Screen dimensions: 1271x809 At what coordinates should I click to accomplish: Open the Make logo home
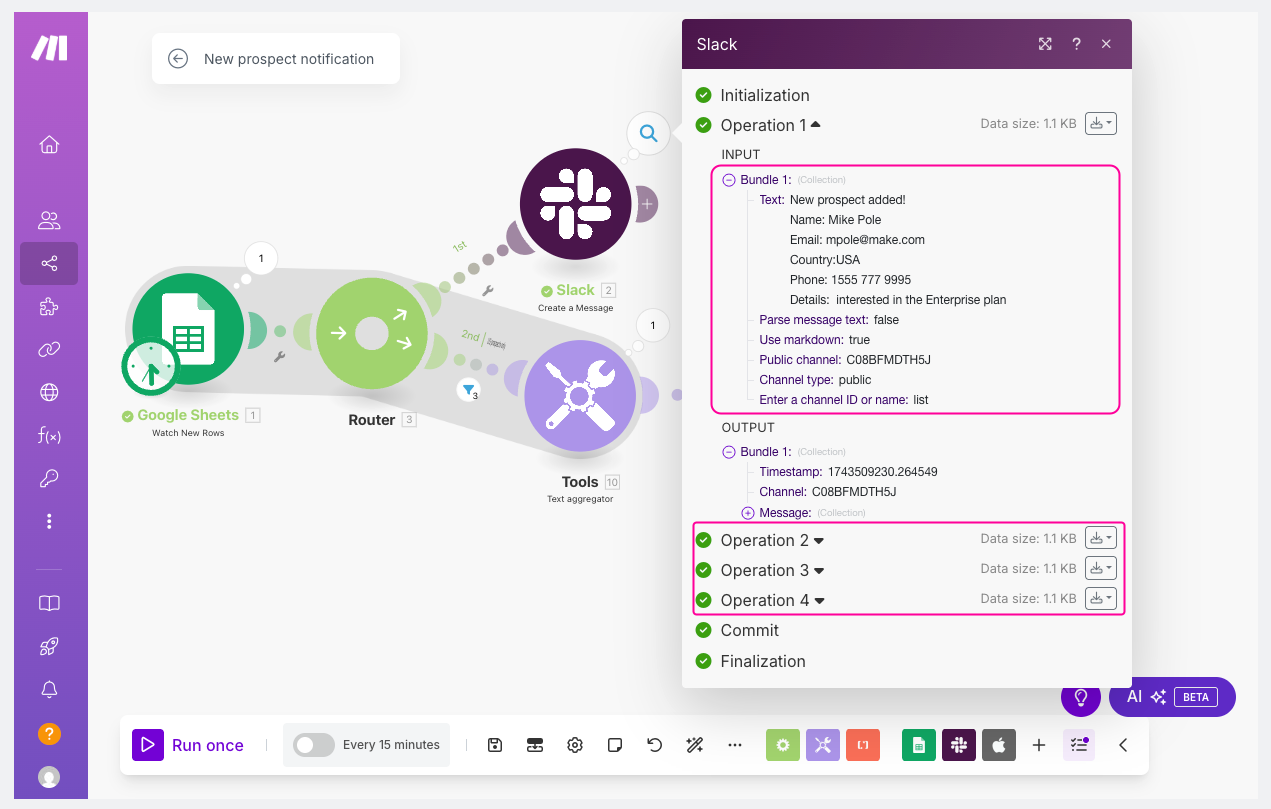[49, 47]
